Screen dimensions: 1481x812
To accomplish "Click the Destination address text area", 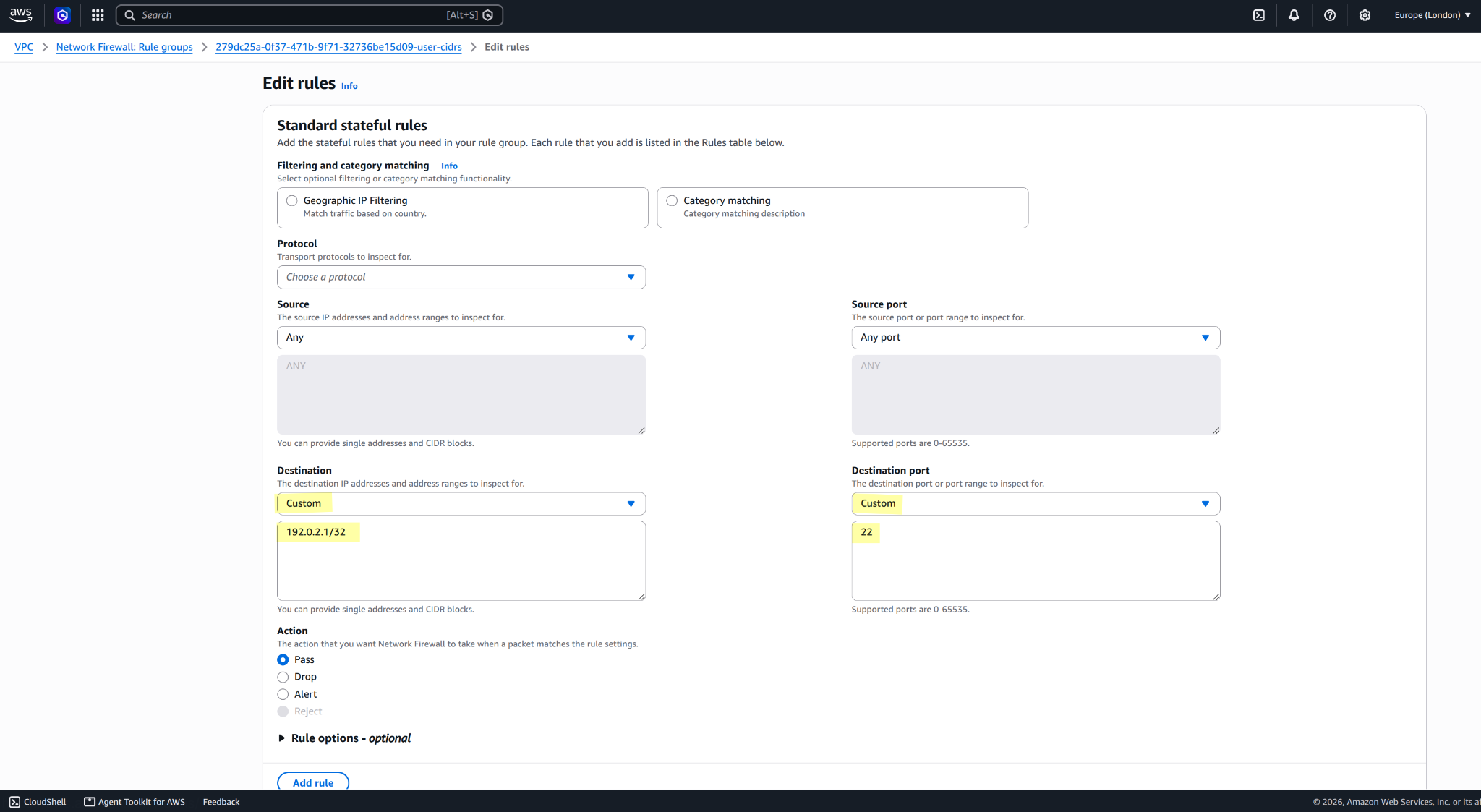I will 461,561.
